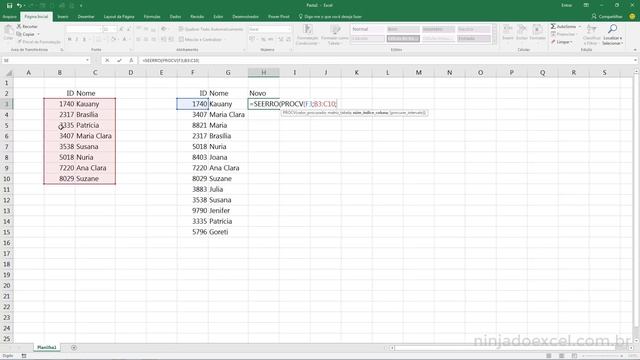Click percent style icon

point(263,39)
